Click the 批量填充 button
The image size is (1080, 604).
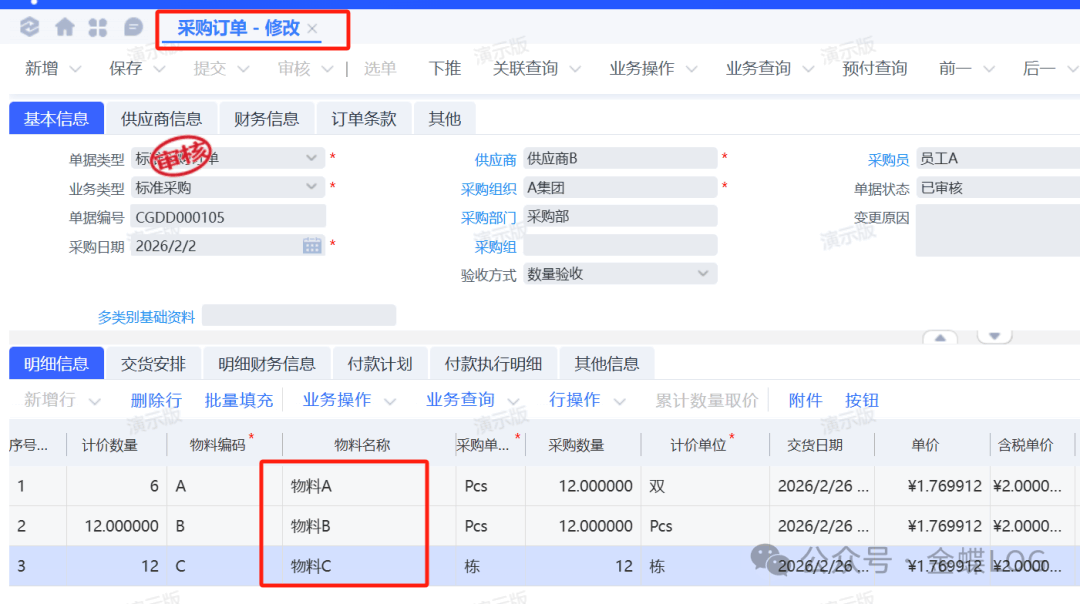coord(238,400)
